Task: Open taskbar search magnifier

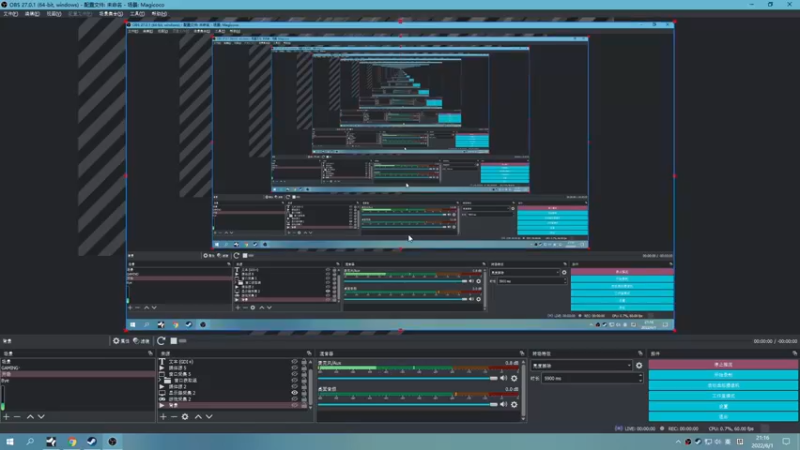Action: click(30, 441)
